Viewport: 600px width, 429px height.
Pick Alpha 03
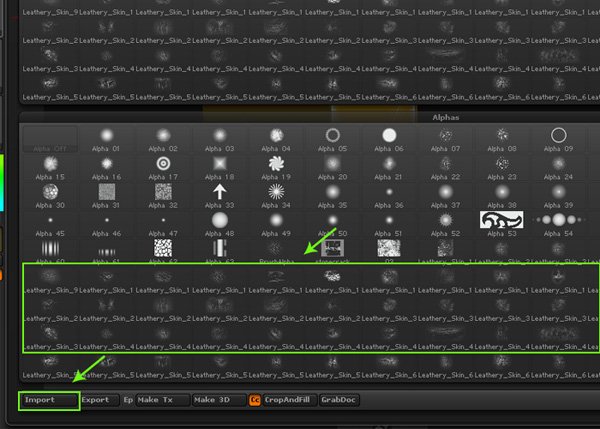(x=219, y=140)
